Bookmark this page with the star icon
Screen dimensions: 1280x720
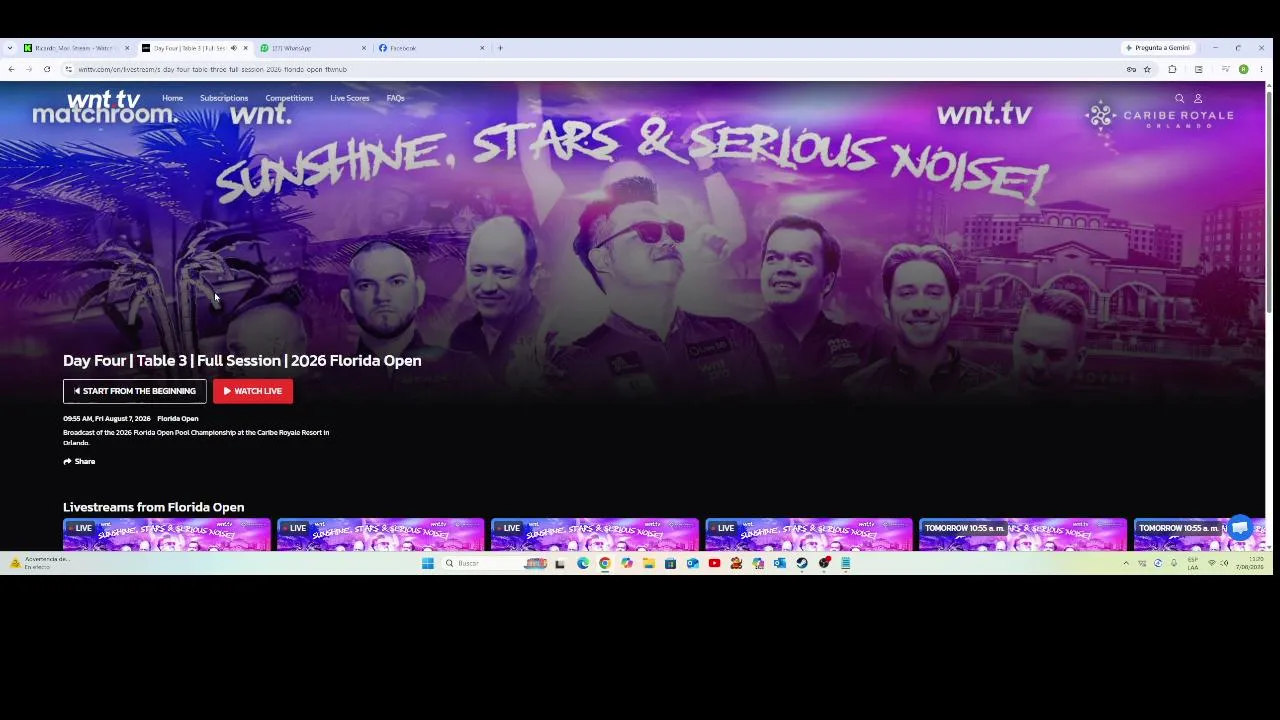pos(1147,69)
